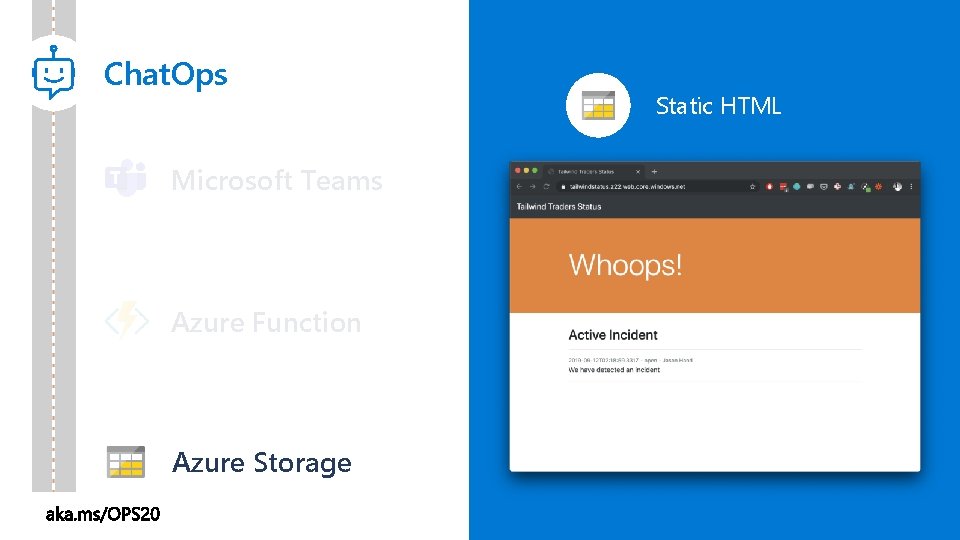Click the Microsoft Teams label
The height and width of the screenshot is (540, 960).
point(277,180)
